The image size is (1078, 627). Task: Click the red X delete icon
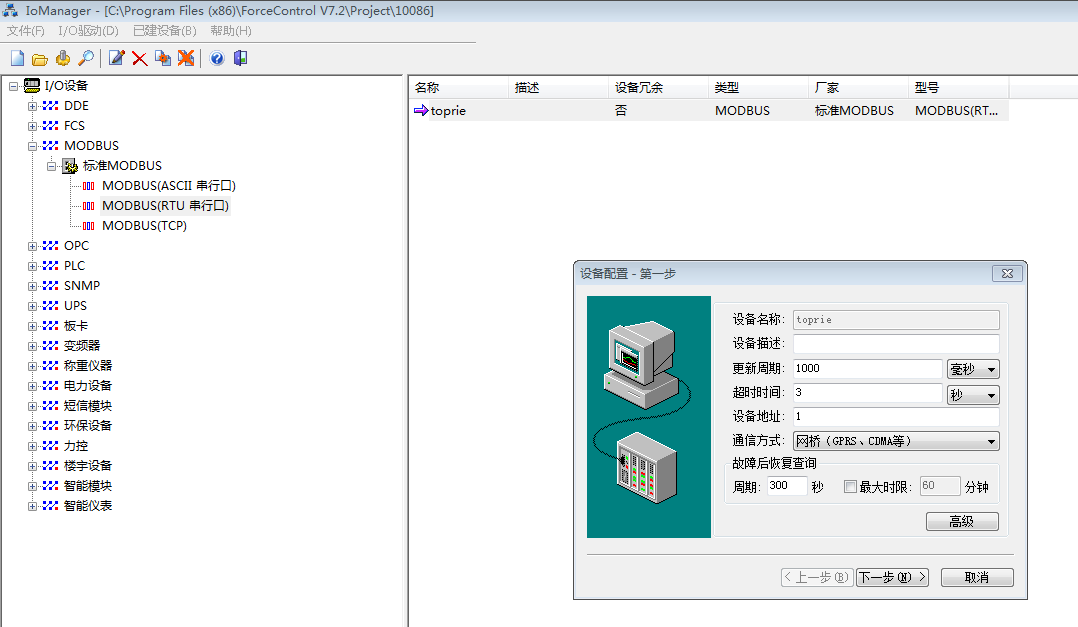tap(140, 59)
